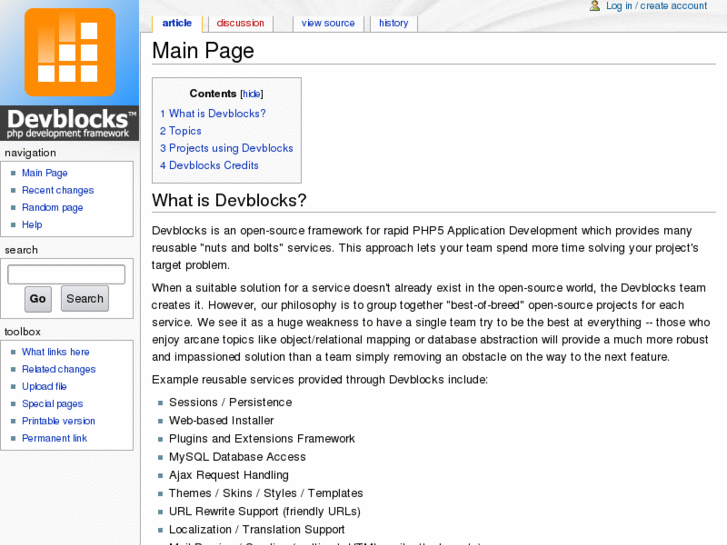This screenshot has height=545, width=727.
Task: Click 'MySQL Database Access' list item
Action: click(237, 457)
